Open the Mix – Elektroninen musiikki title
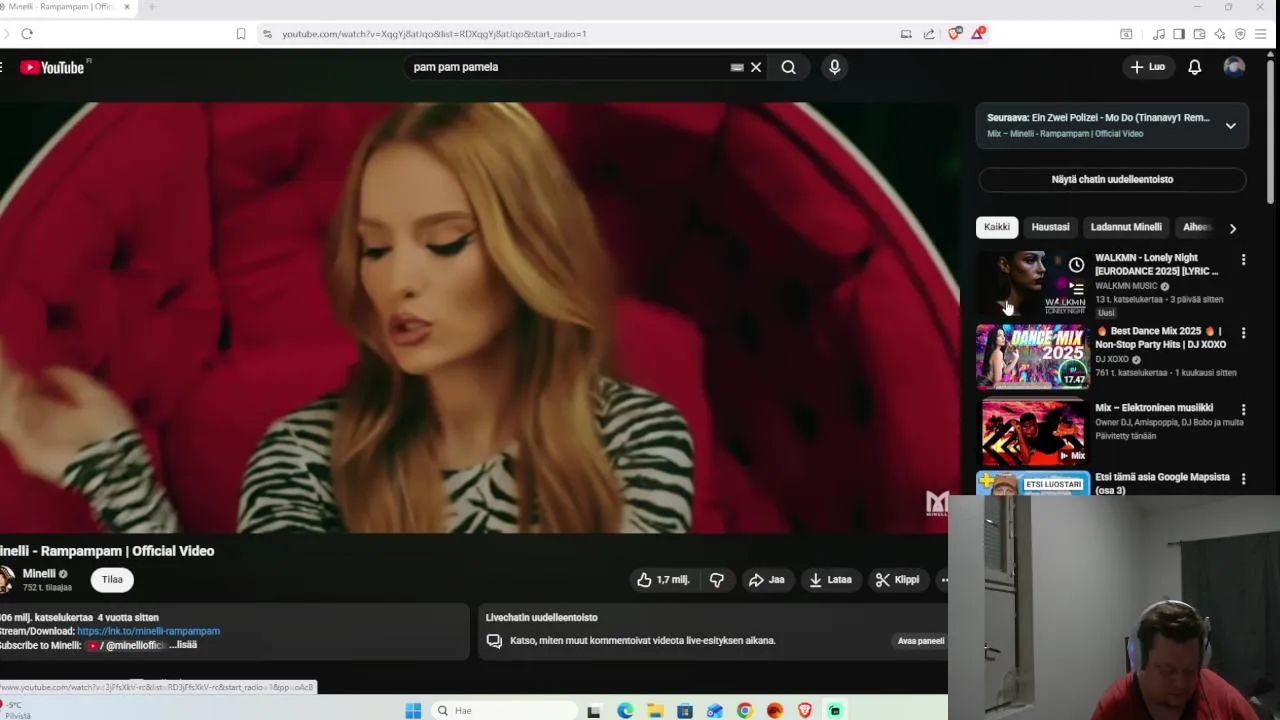 tap(1154, 408)
